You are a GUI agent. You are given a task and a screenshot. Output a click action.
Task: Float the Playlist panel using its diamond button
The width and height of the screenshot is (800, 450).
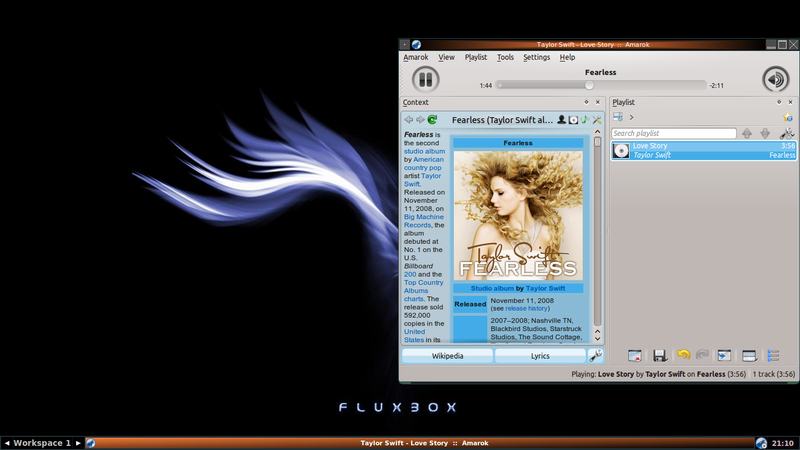point(779,102)
